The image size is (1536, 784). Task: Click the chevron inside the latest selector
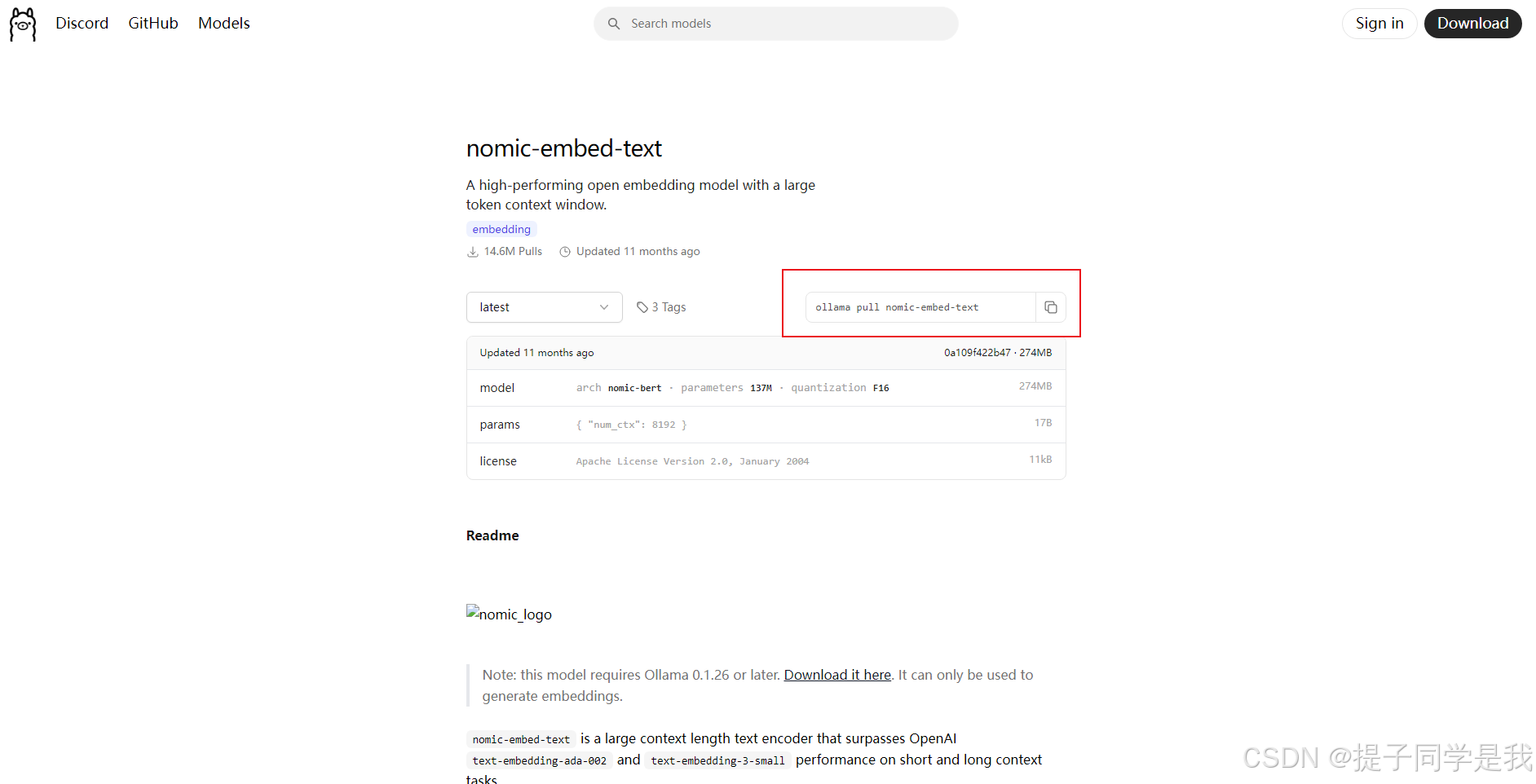coord(603,307)
